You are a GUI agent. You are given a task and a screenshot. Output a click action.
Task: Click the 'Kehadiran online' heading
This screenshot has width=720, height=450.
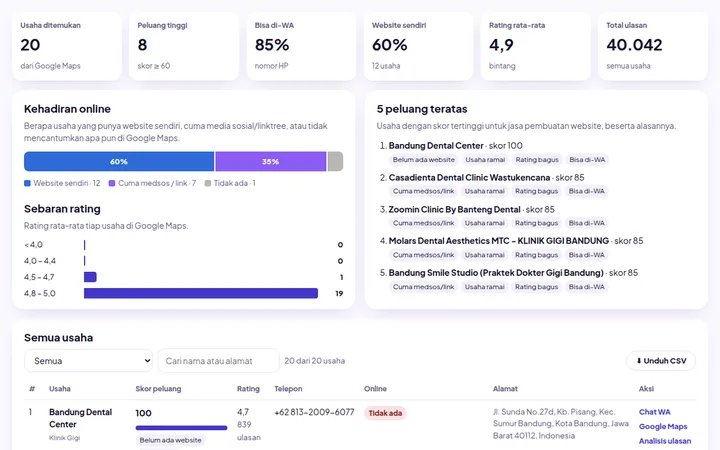(x=67, y=109)
